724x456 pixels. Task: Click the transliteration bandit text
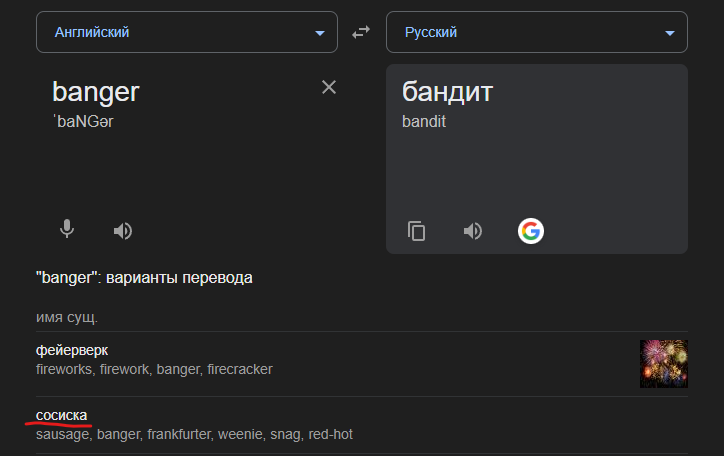point(424,121)
